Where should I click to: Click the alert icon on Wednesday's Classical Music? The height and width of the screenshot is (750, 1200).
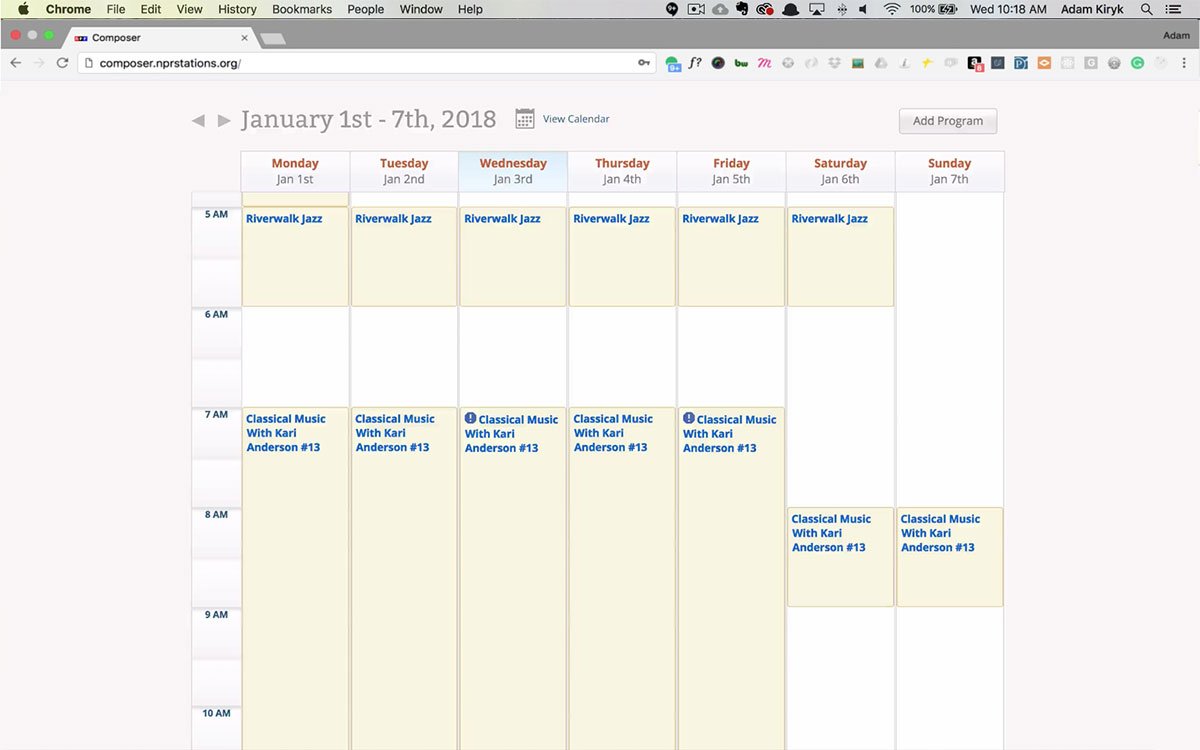470,418
